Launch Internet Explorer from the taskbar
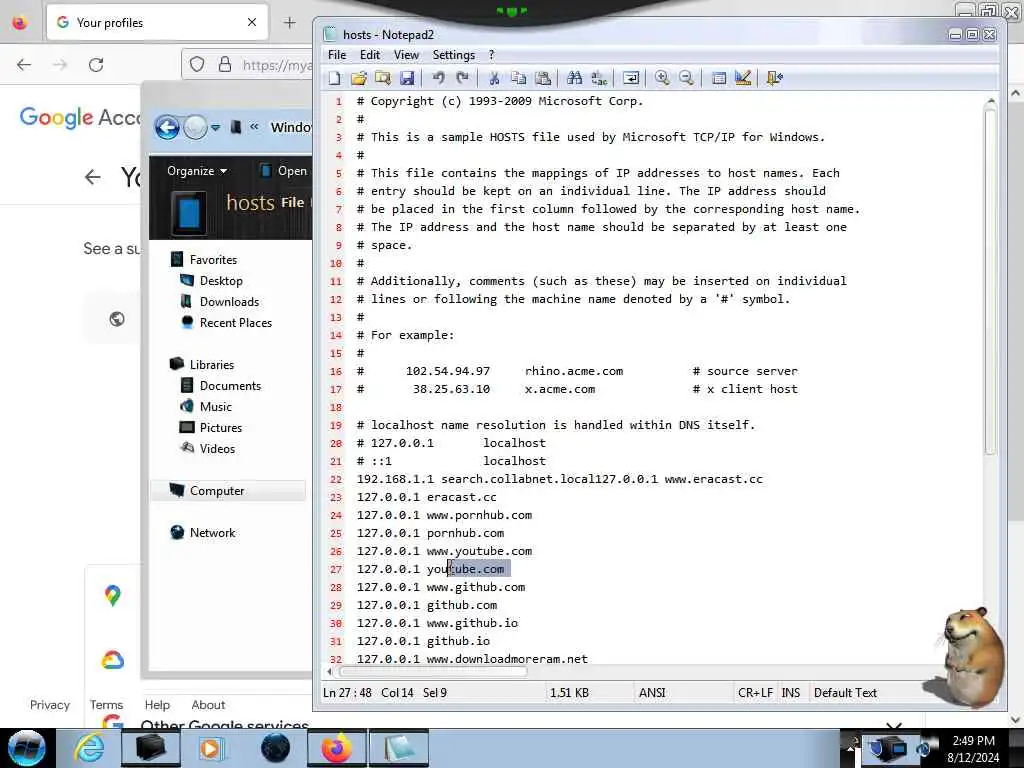The height and width of the screenshot is (768, 1024). click(x=89, y=748)
